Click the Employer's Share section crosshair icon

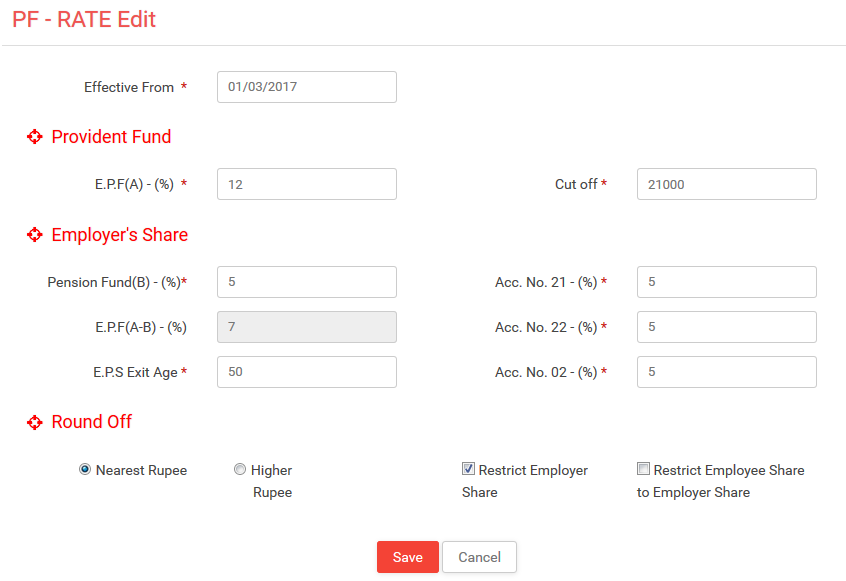click(x=35, y=235)
